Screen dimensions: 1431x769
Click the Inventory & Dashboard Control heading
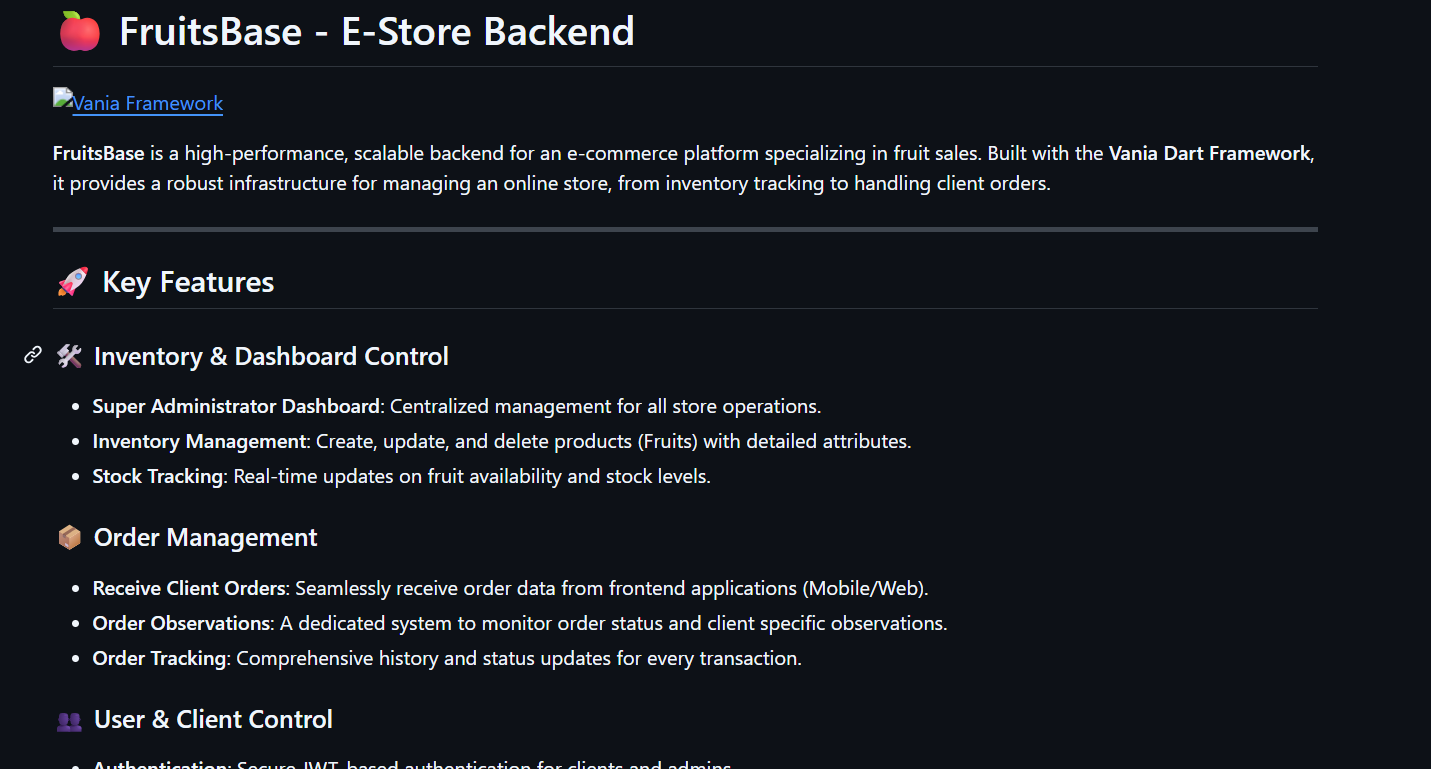[271, 356]
